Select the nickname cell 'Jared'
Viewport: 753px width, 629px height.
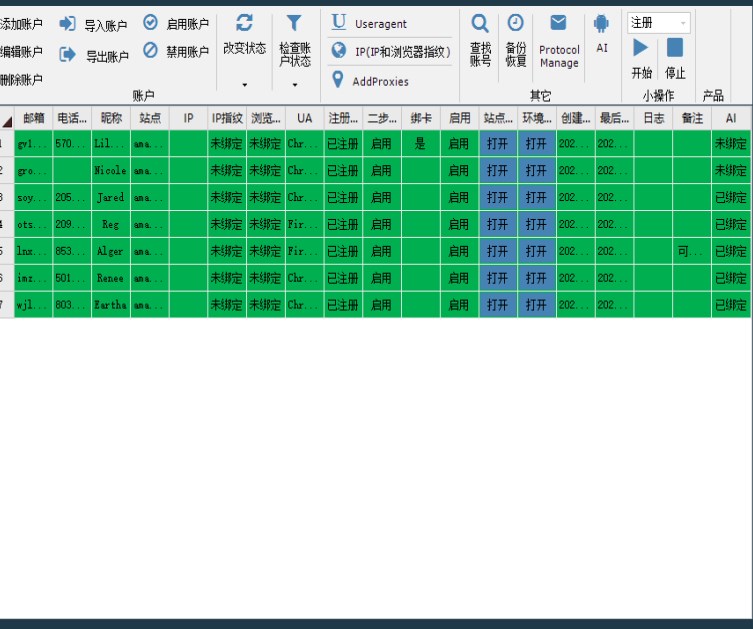[x=111, y=197]
